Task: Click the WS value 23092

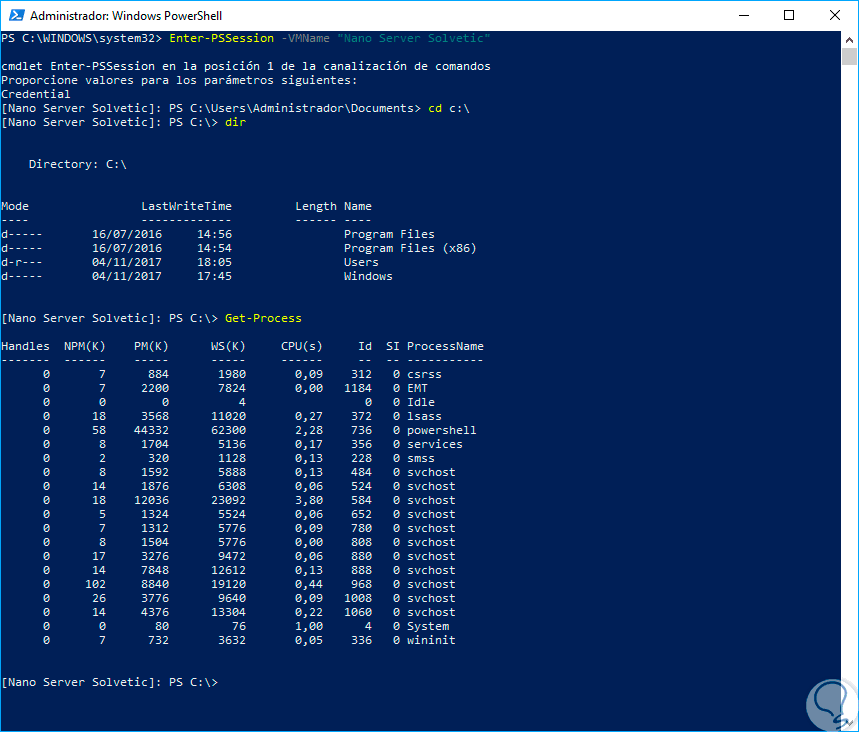Action: 228,500
